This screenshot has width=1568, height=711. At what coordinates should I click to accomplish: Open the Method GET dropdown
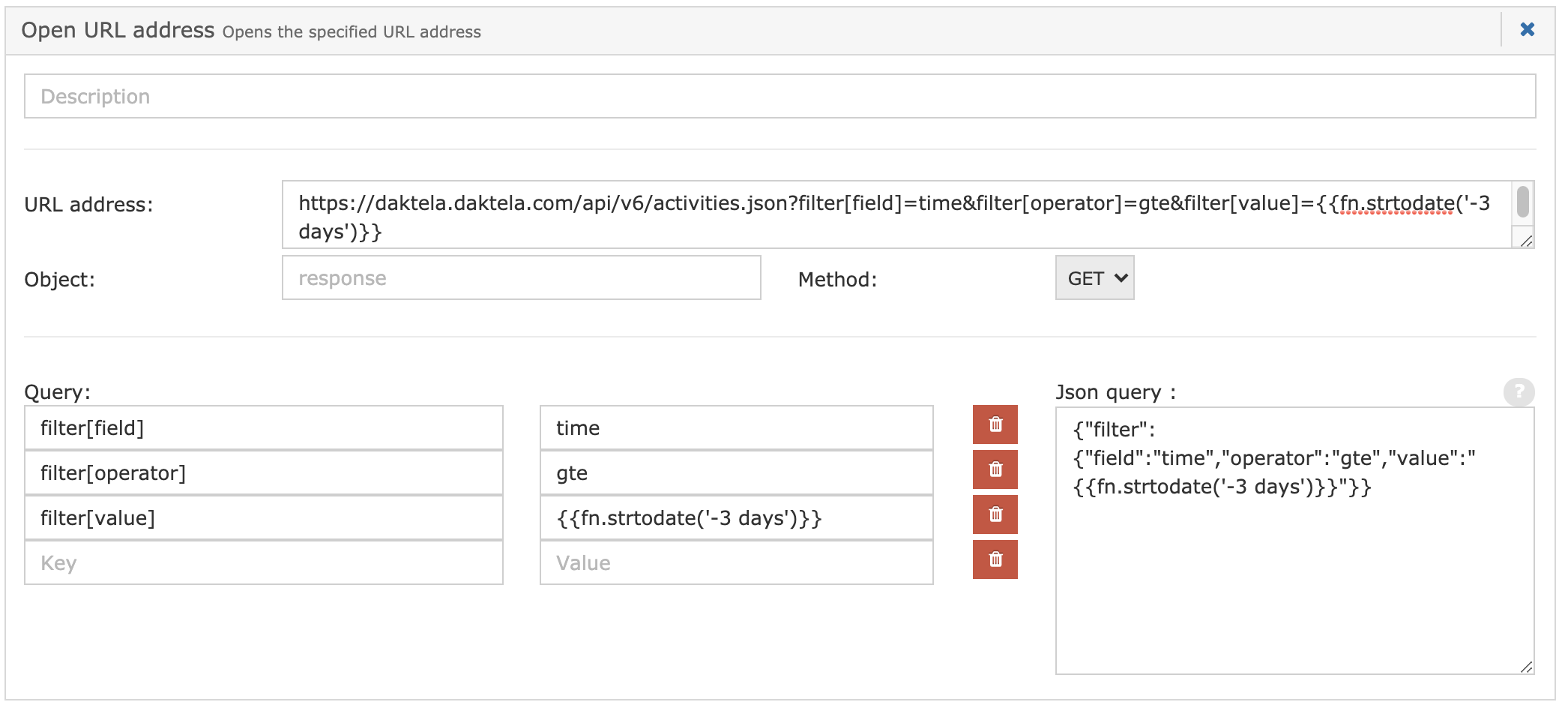(x=1094, y=278)
